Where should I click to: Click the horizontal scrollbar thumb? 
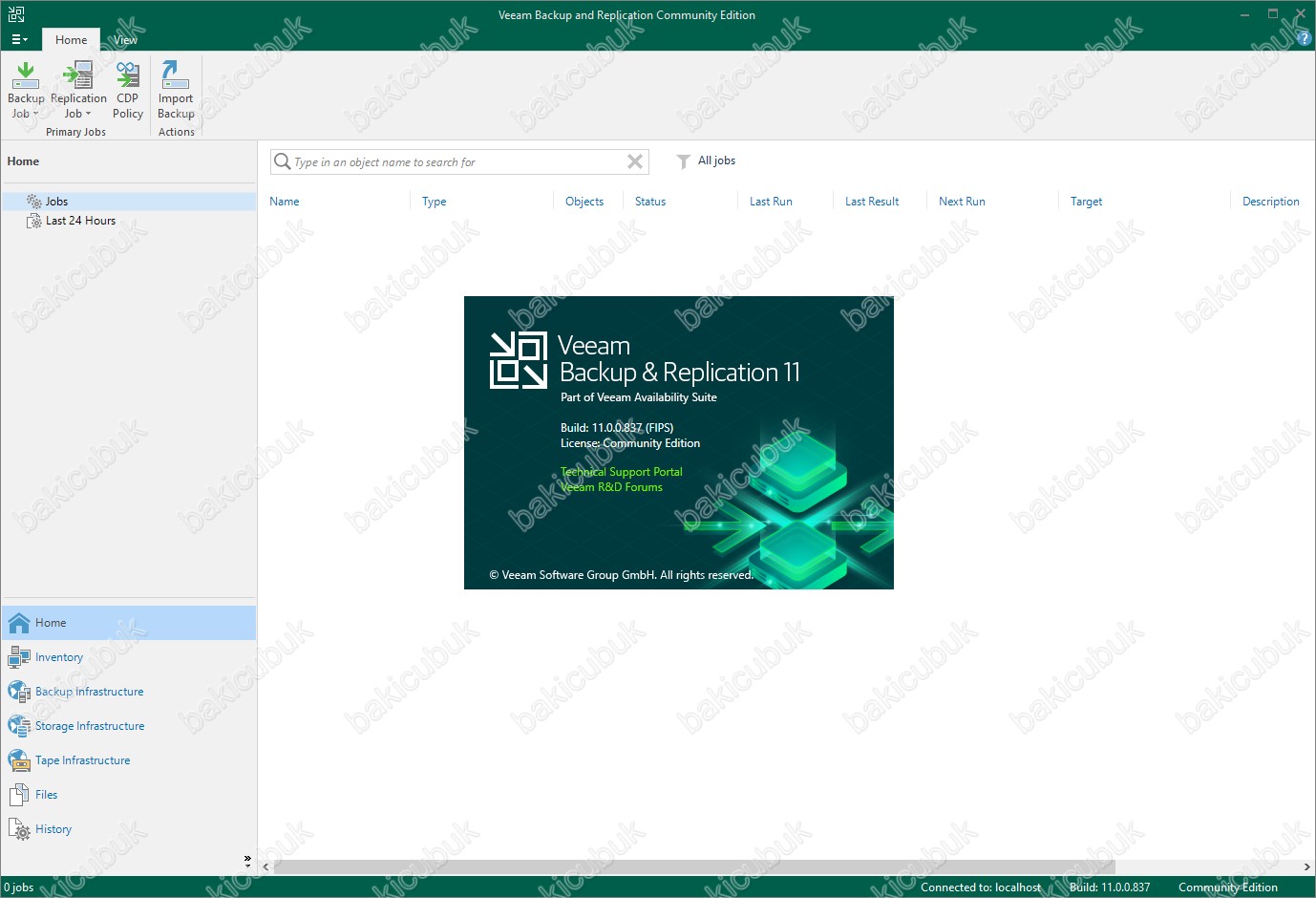click(x=694, y=867)
